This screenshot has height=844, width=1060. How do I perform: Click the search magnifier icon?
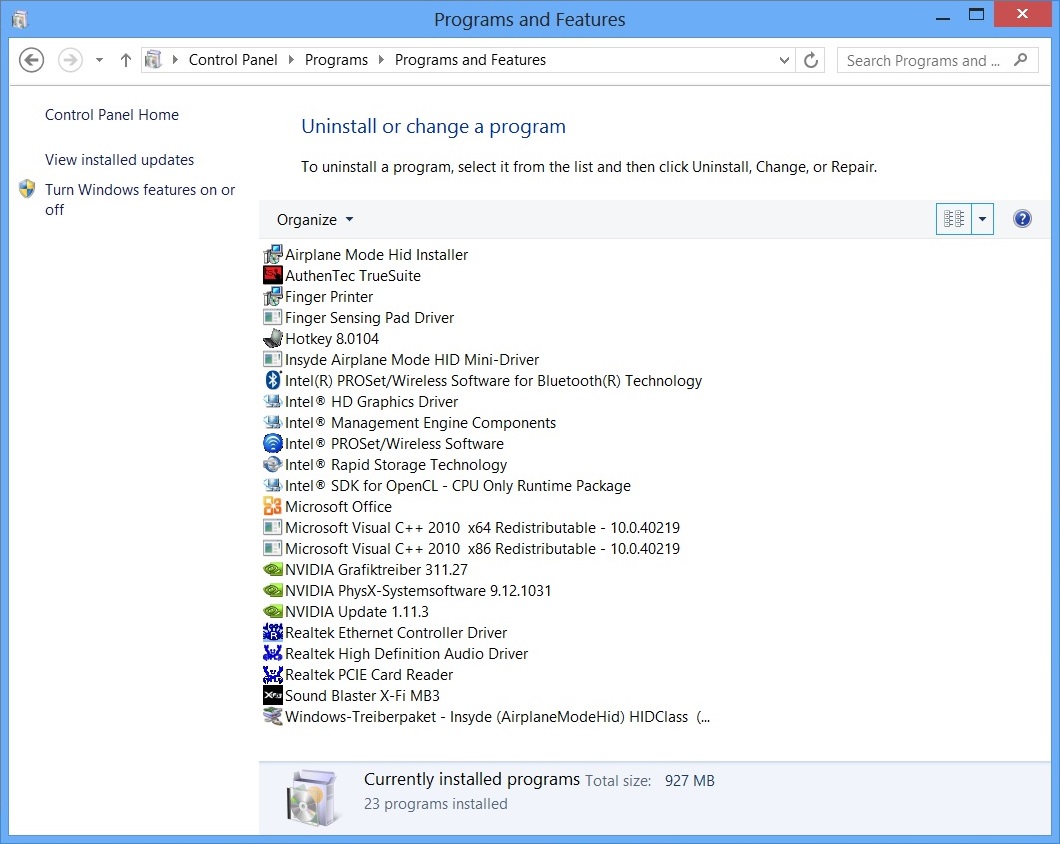[1021, 60]
